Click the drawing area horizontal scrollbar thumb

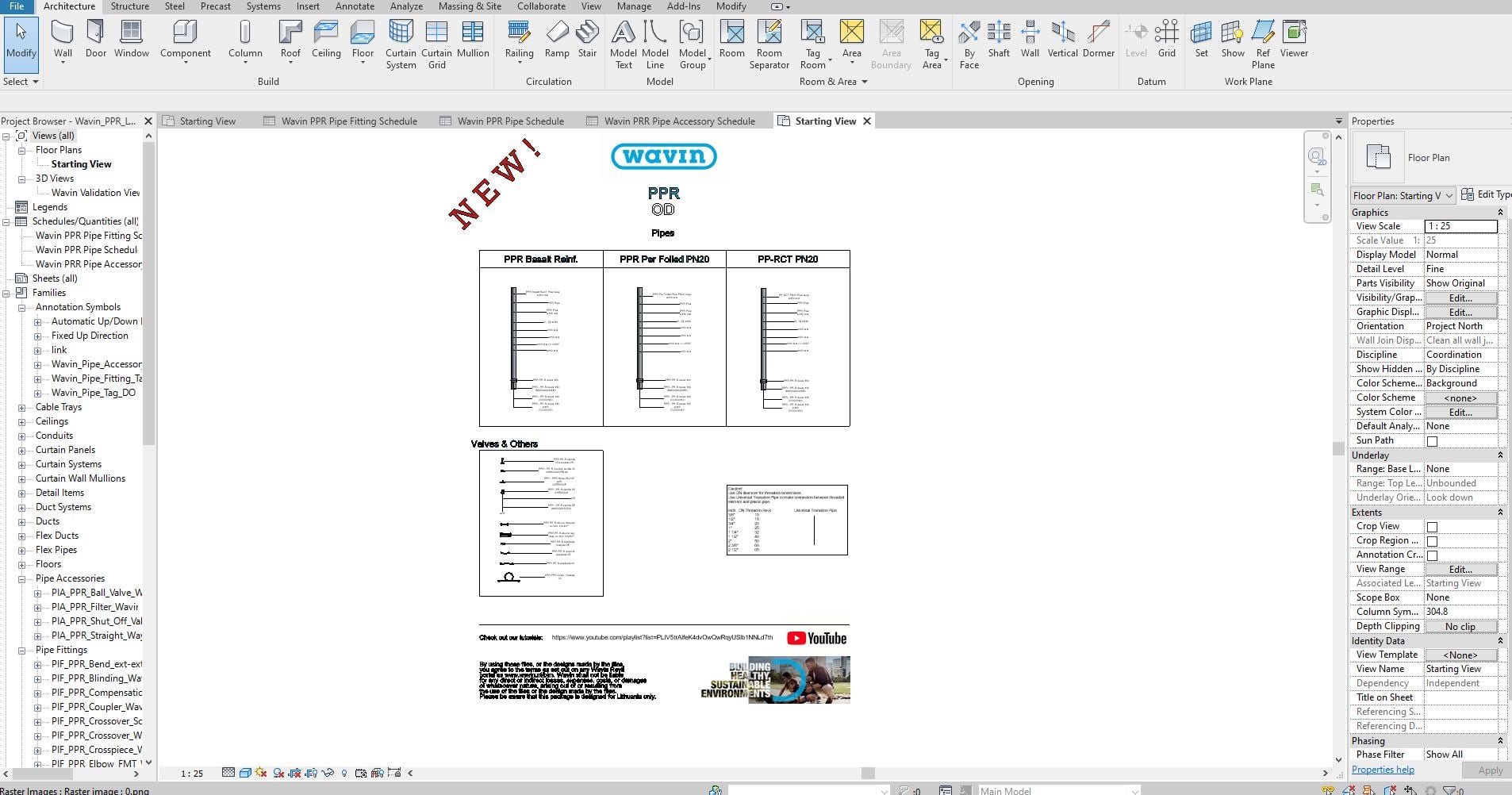pyautogui.click(x=868, y=773)
